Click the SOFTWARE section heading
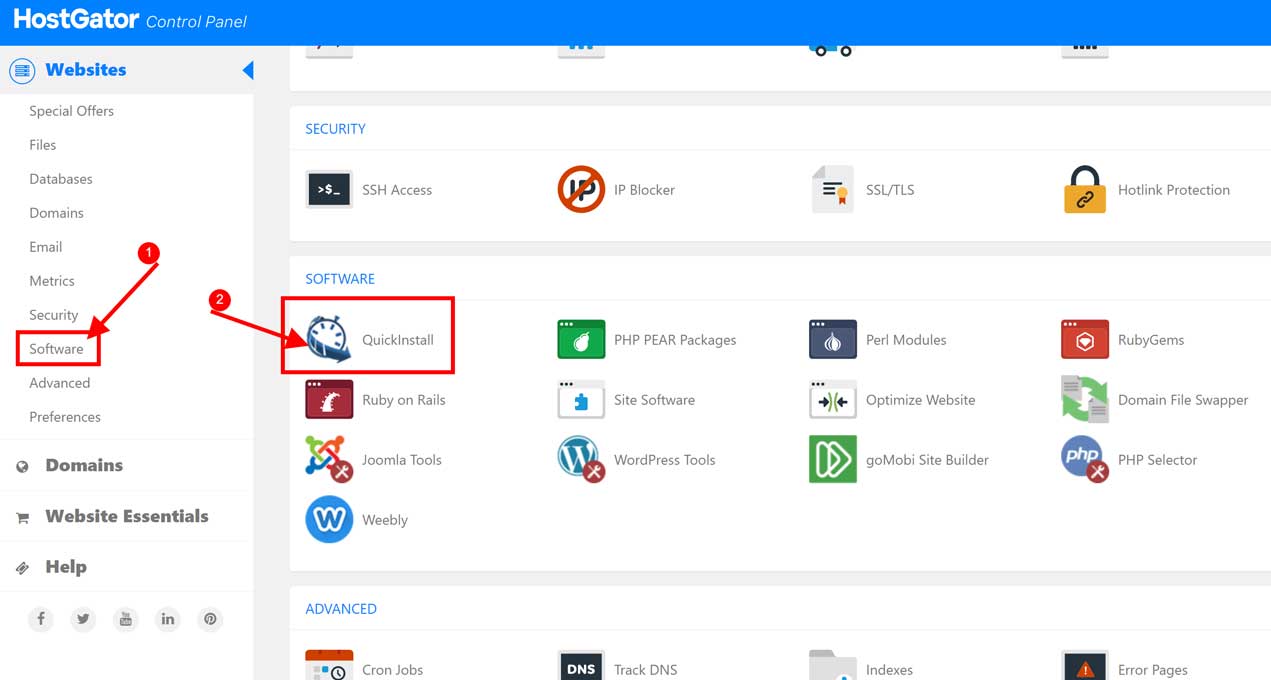Image resolution: width=1271 pixels, height=680 pixels. pyautogui.click(x=340, y=279)
